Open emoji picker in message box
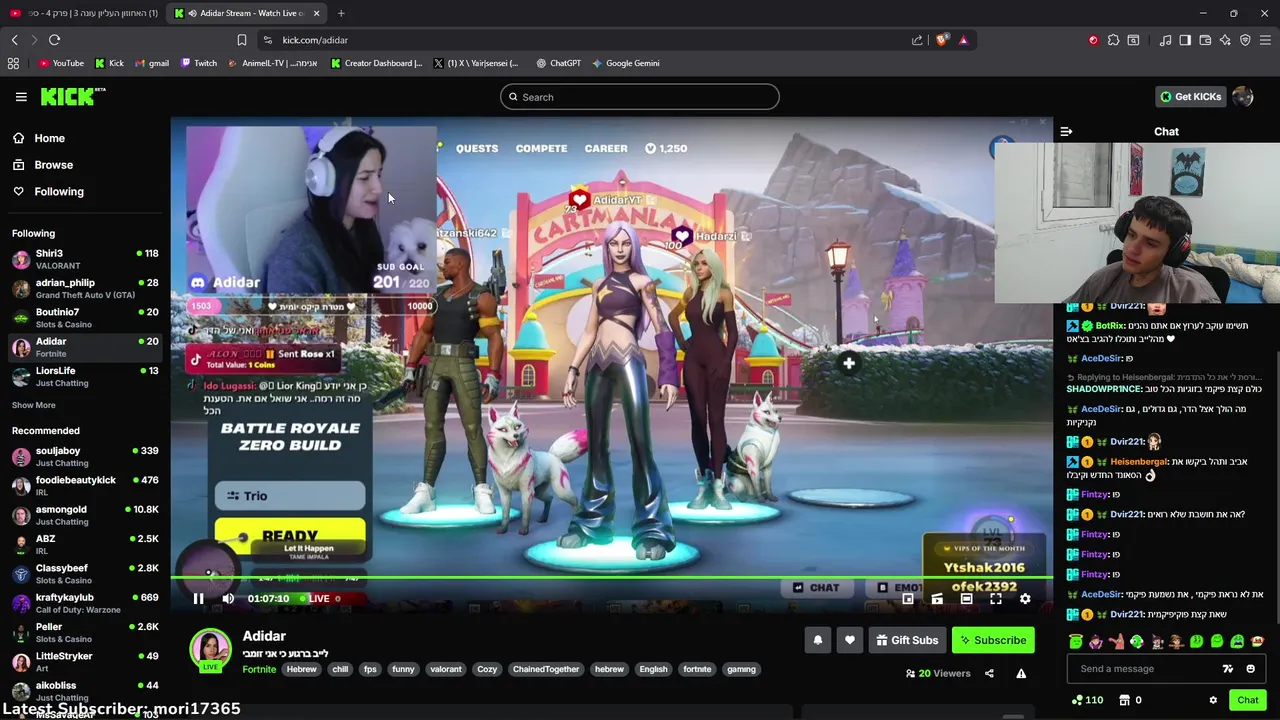 tap(1250, 669)
